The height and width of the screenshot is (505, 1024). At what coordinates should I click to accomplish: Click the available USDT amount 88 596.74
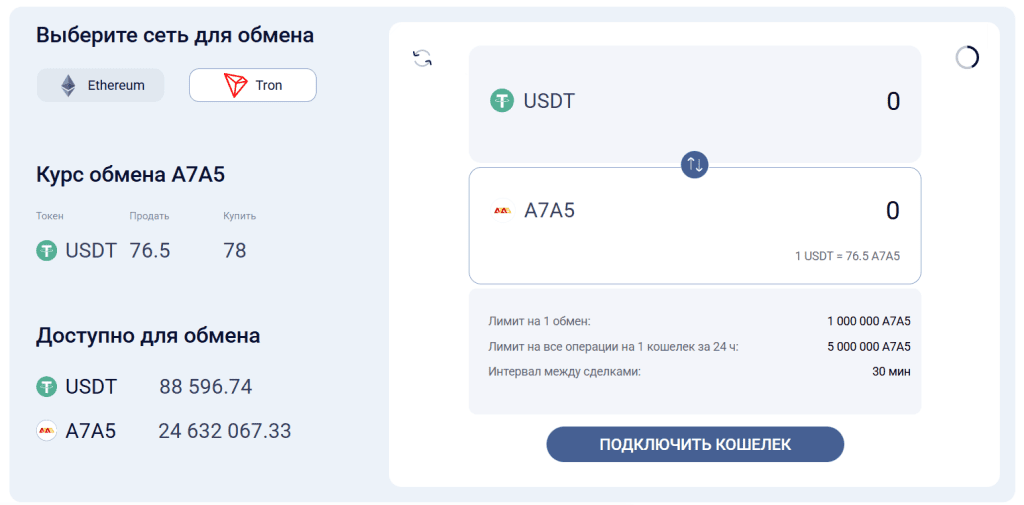click(206, 387)
